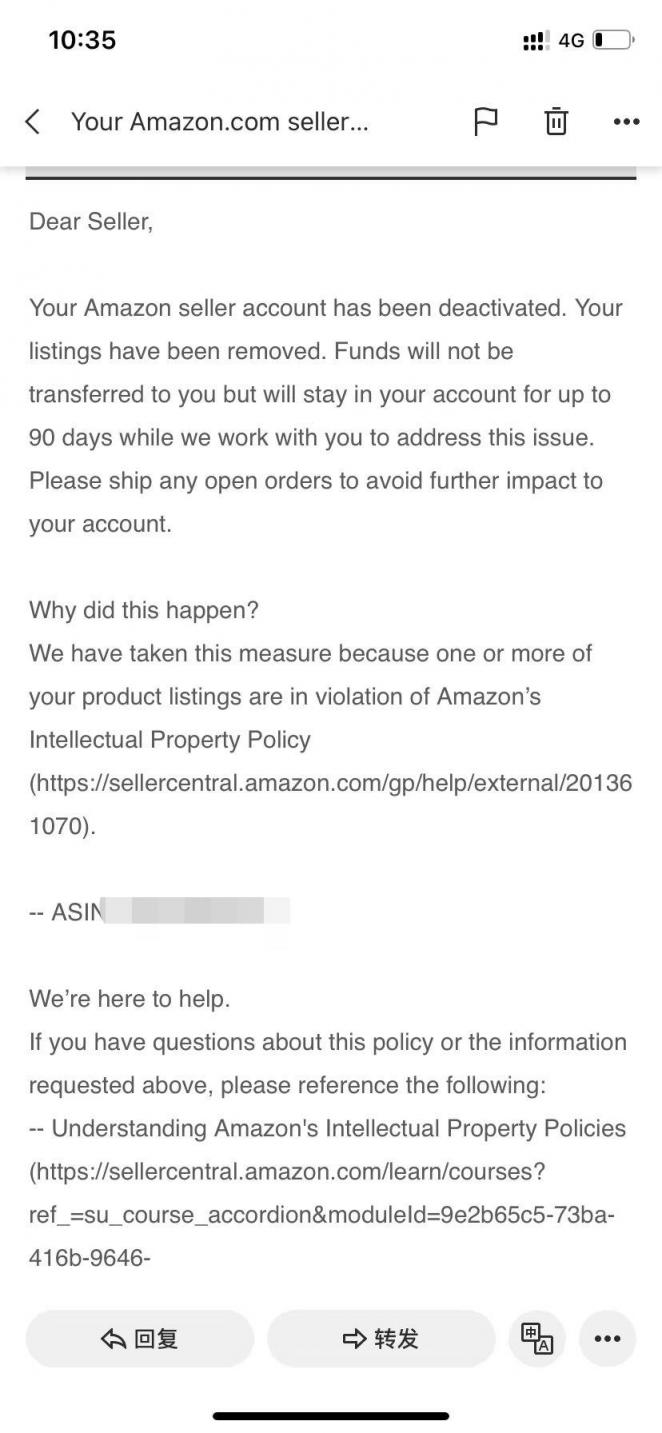Tap the signal strength dots icon
Image resolution: width=662 pixels, height=1433 pixels.
pos(535,41)
